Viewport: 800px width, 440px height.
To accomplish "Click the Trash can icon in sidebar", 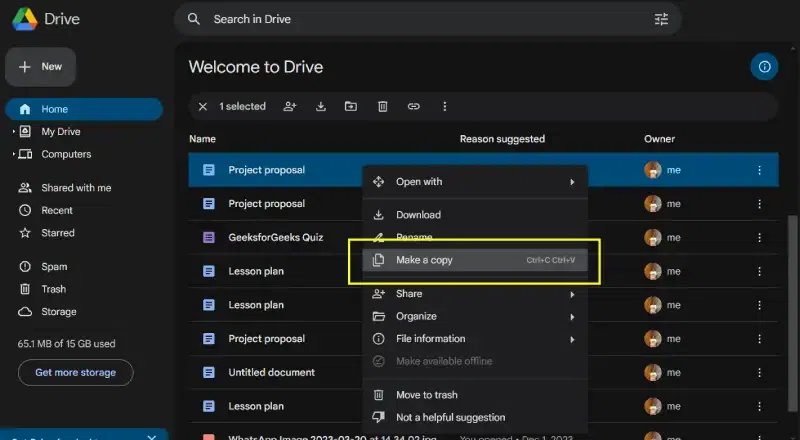I will click(x=25, y=289).
